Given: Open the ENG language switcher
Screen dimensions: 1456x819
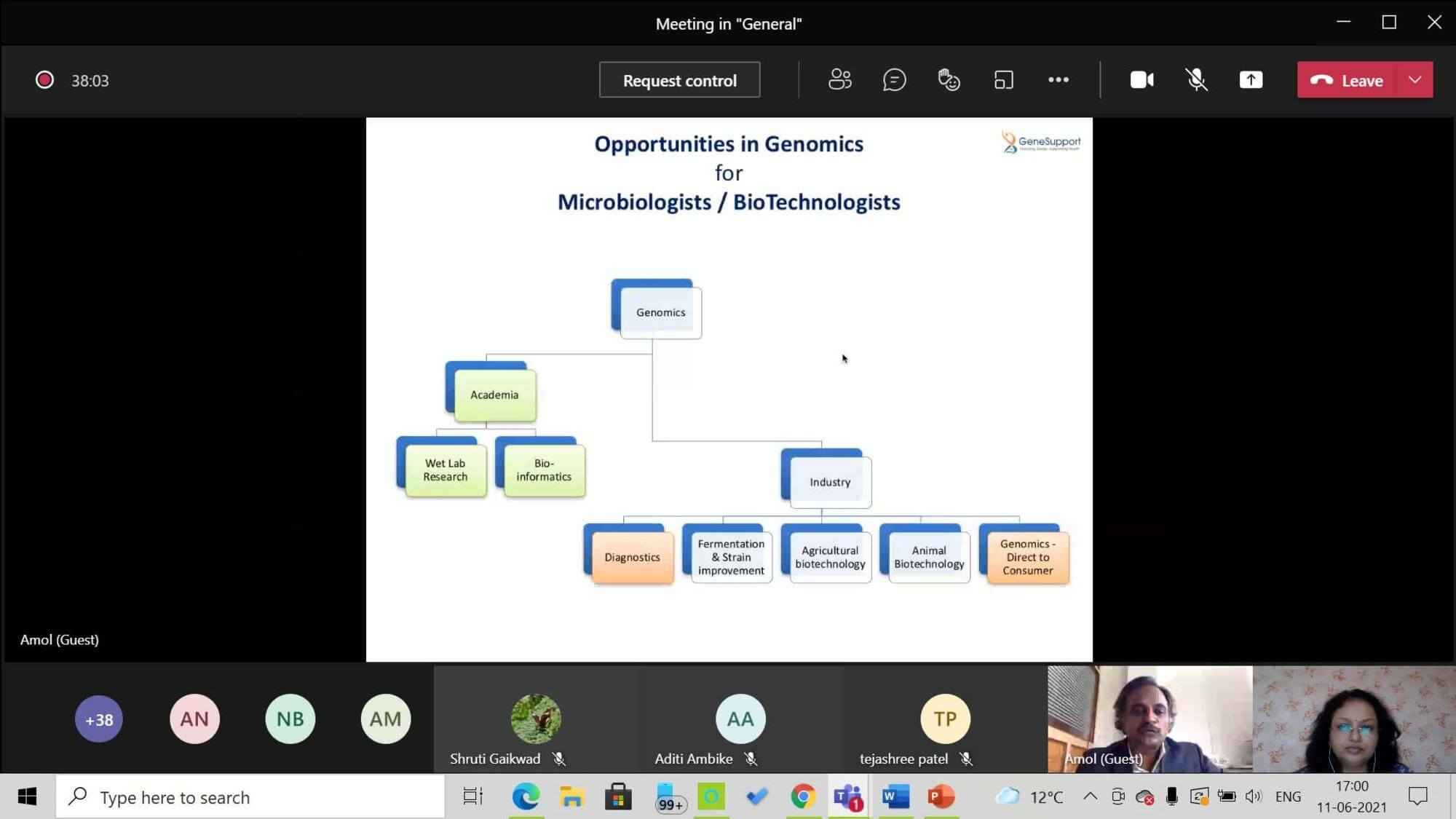Looking at the screenshot, I should 1288,796.
